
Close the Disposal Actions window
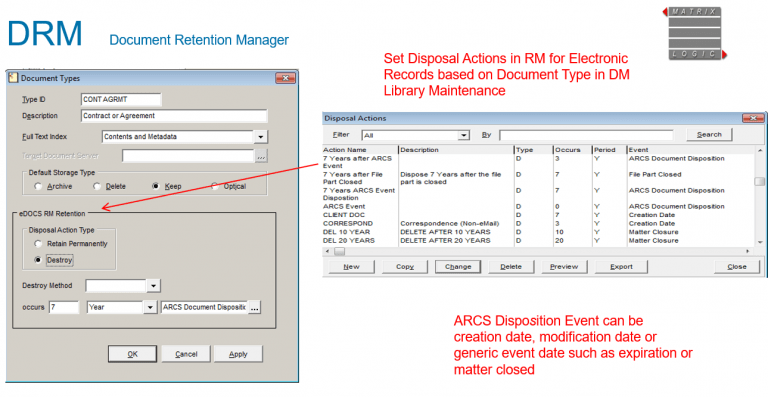(x=753, y=118)
